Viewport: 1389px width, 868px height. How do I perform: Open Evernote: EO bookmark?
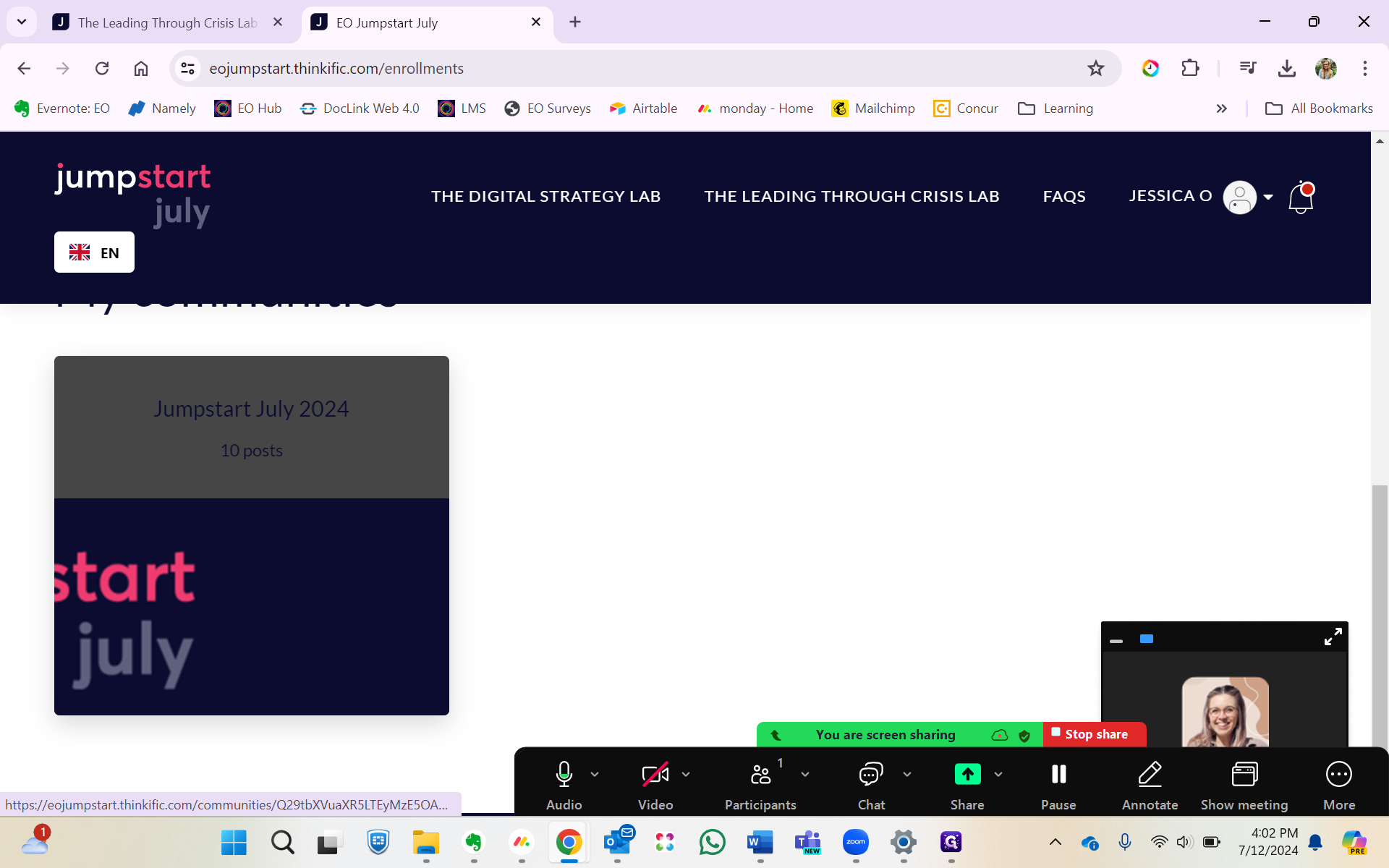pyautogui.click(x=62, y=109)
